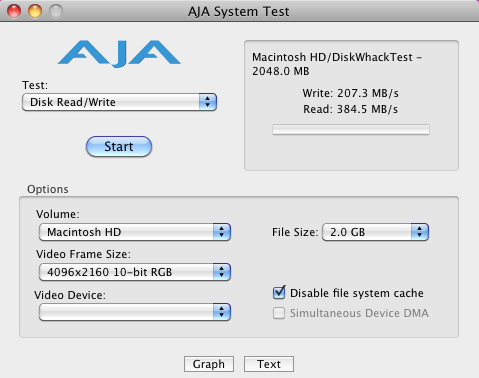Switch to the Text view

point(269,364)
